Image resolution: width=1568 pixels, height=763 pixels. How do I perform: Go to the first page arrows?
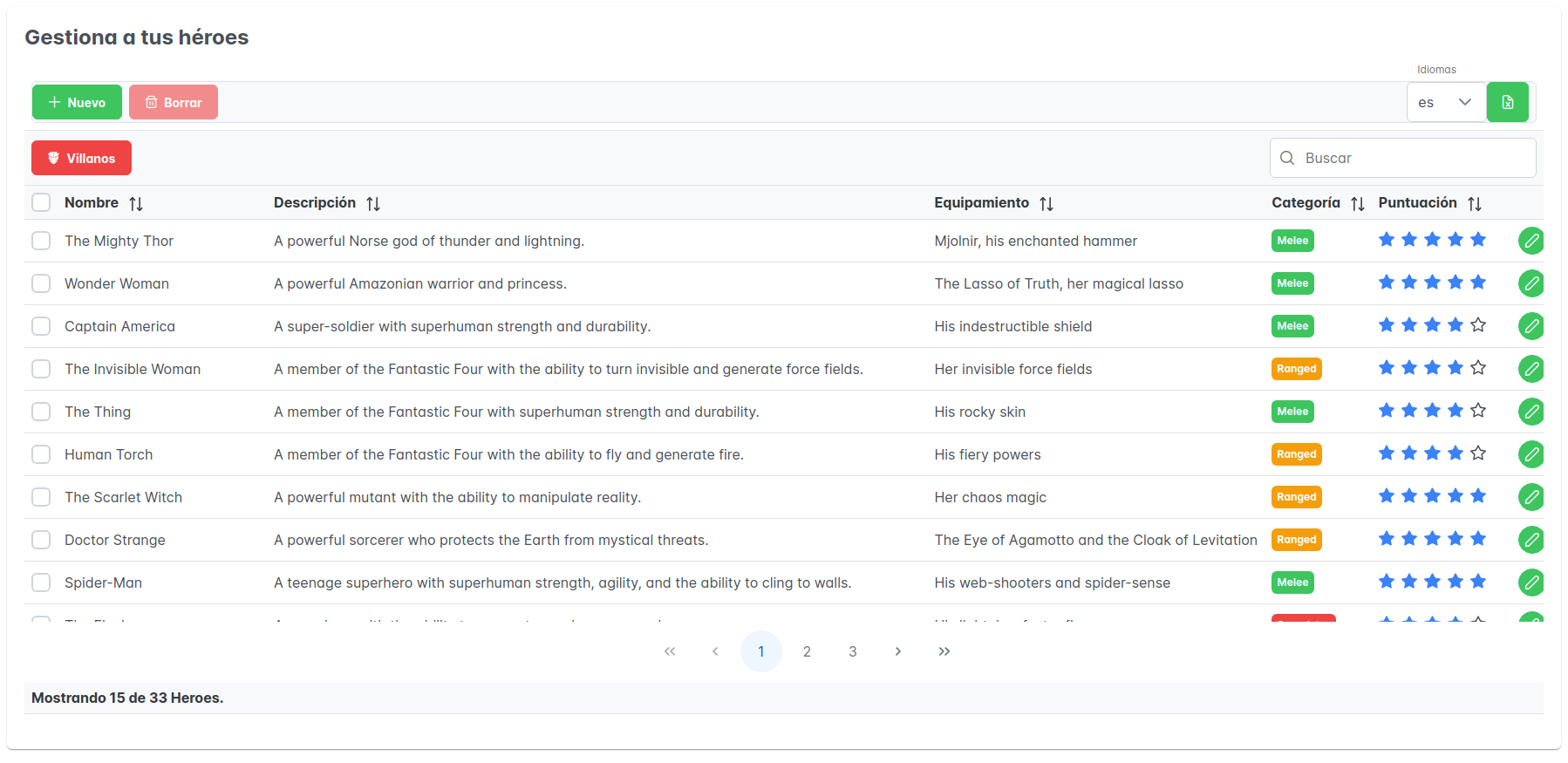[670, 651]
